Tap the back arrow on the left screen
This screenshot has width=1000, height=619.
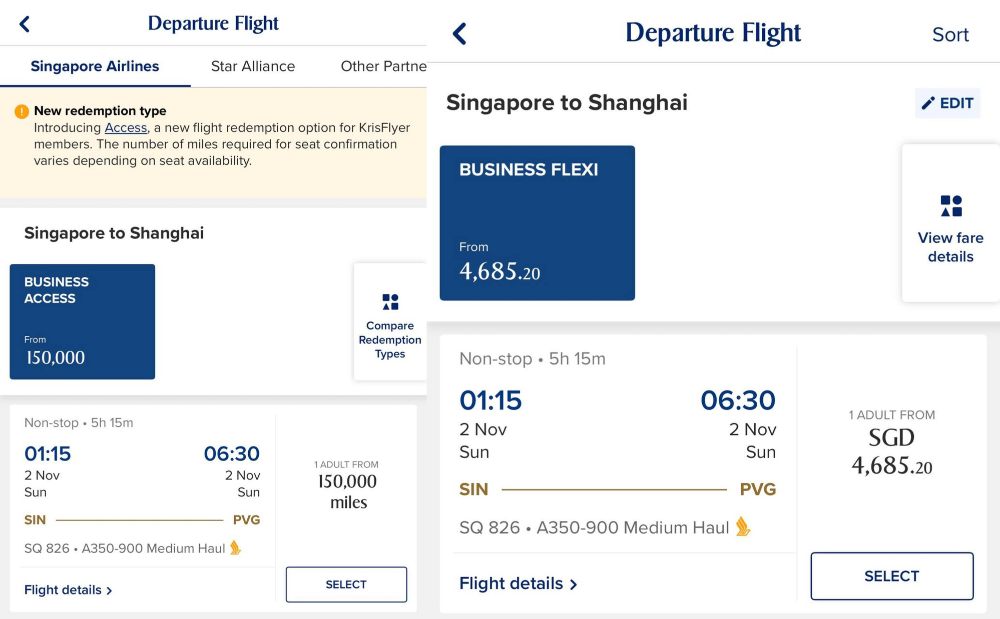pyautogui.click(x=25, y=24)
